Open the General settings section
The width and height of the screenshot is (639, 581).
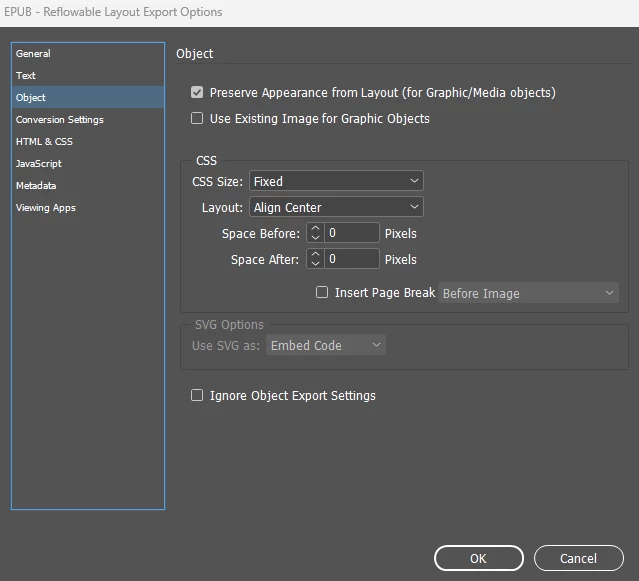88,53
